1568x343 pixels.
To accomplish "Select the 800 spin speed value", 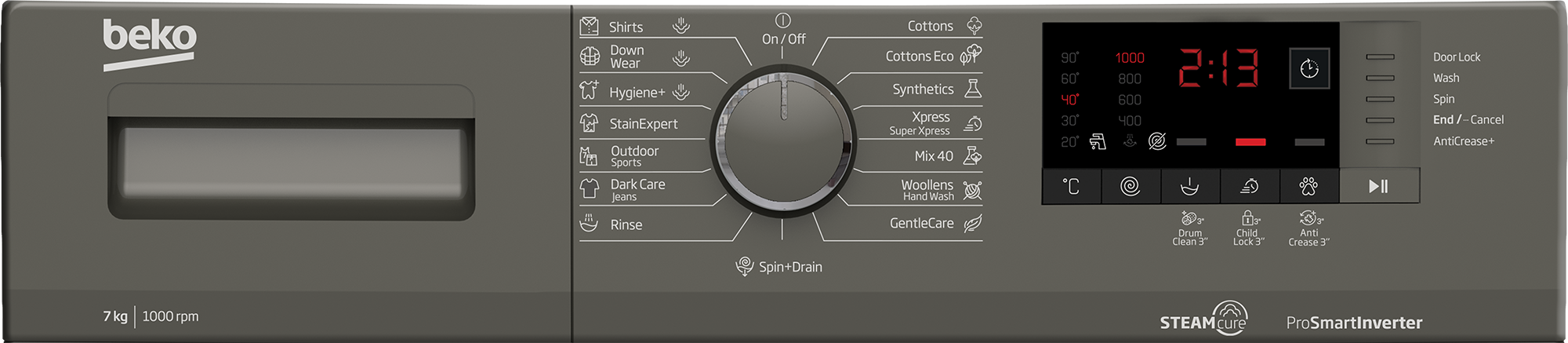I will pos(1130,78).
